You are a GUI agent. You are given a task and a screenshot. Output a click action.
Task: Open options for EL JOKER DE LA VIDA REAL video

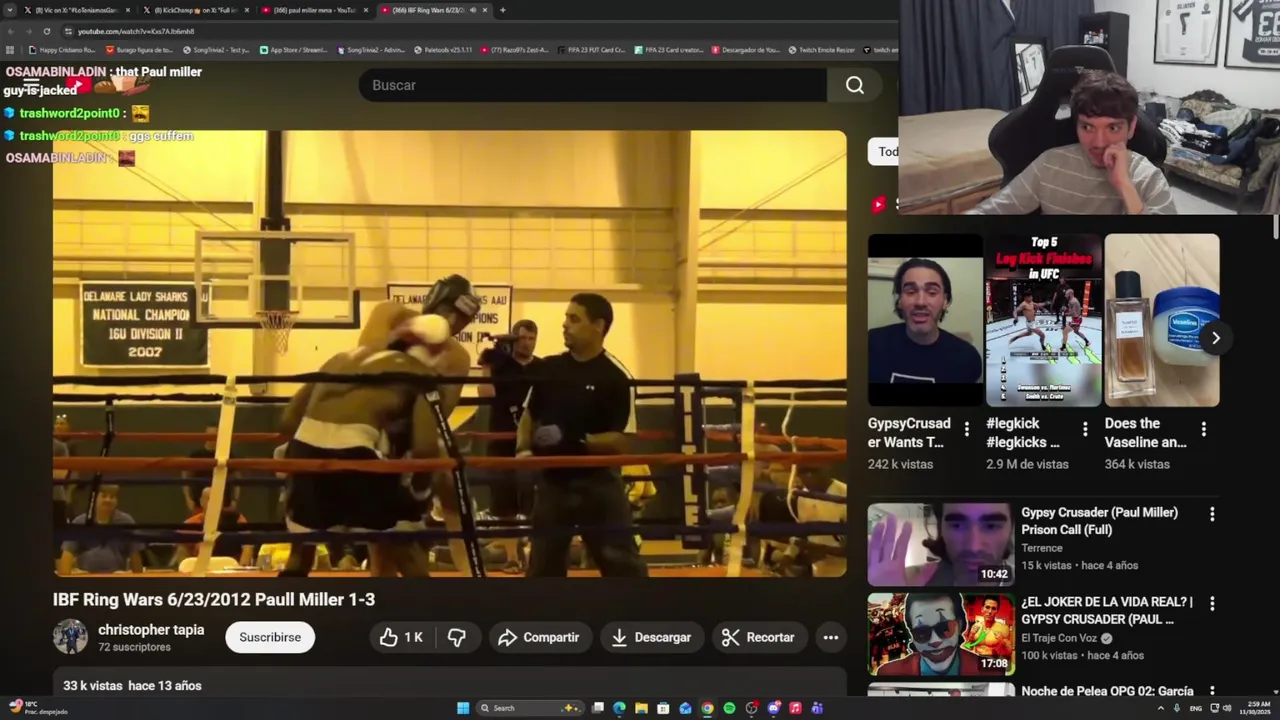(1212, 604)
